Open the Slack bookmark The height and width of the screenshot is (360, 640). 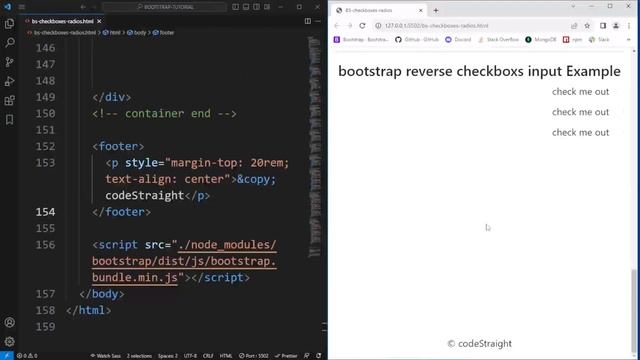coord(599,40)
